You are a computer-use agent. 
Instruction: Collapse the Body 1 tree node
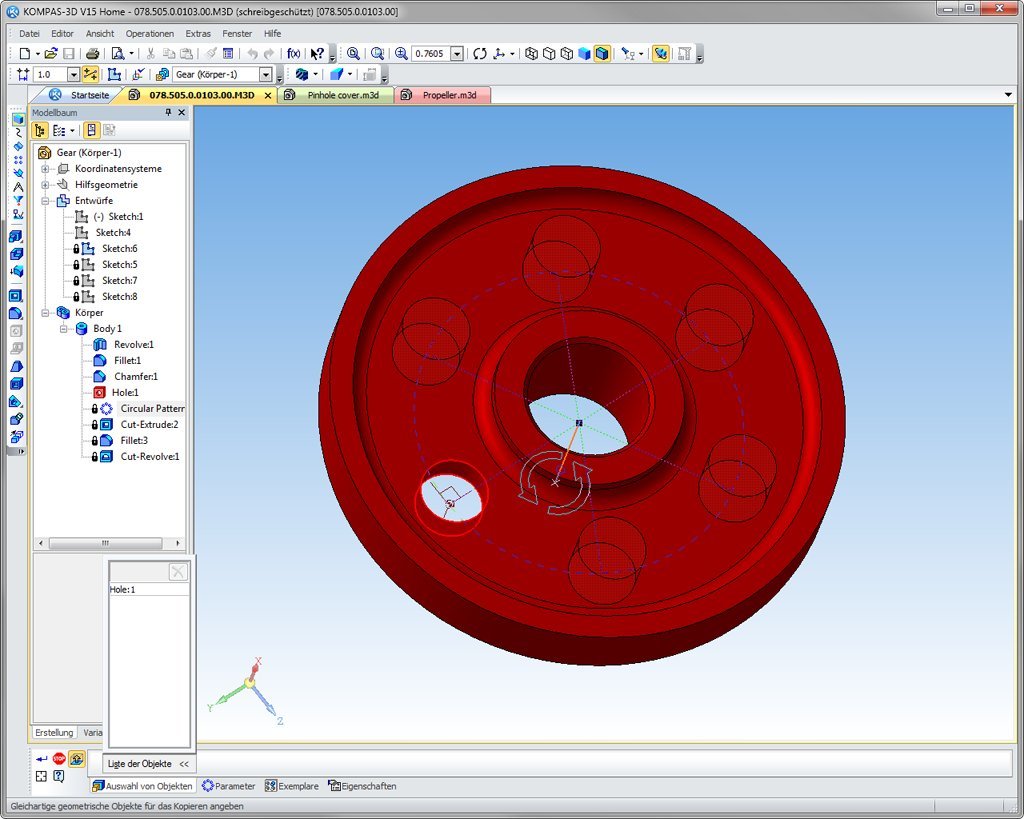pos(64,329)
